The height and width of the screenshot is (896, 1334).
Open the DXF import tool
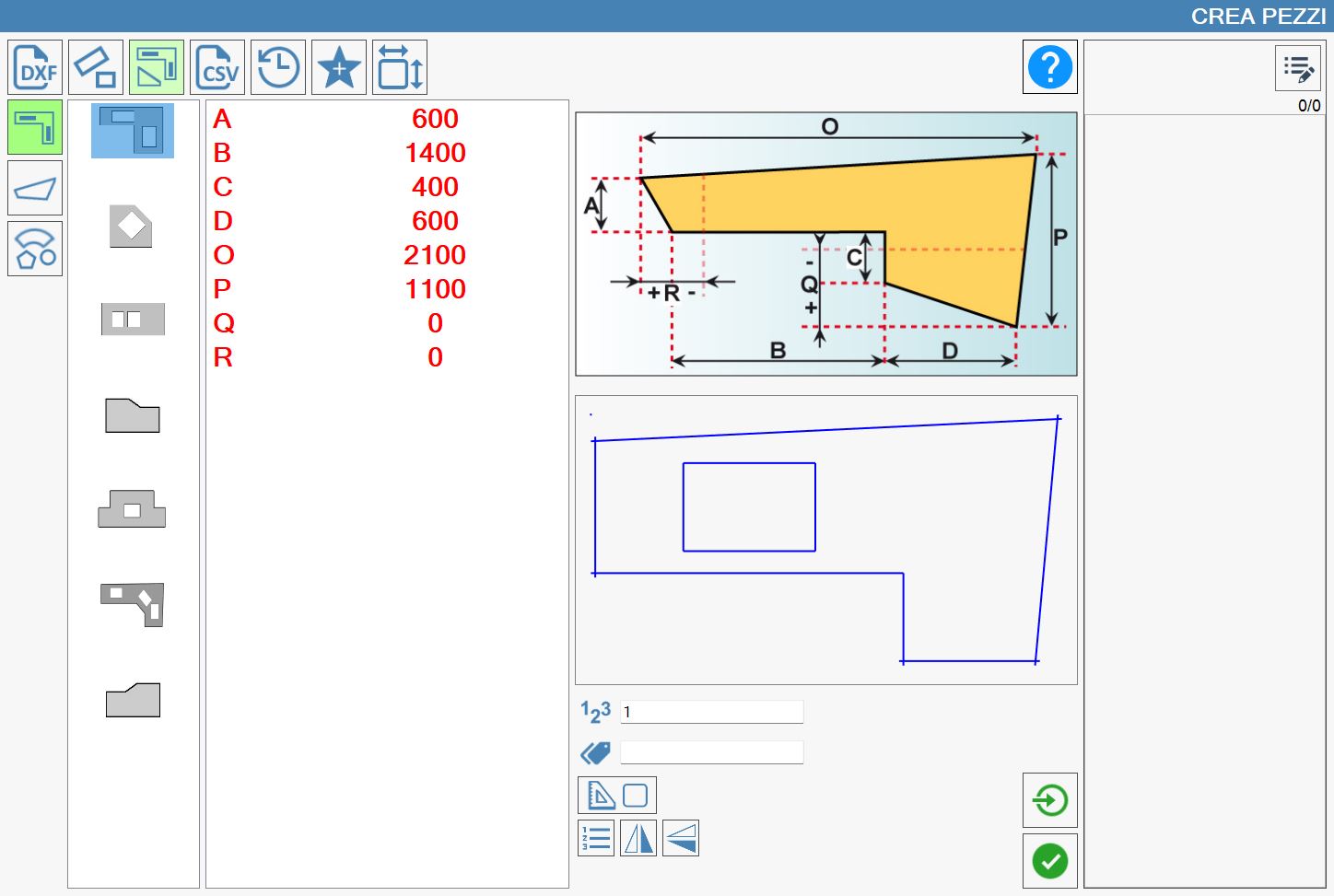pyautogui.click(x=35, y=67)
